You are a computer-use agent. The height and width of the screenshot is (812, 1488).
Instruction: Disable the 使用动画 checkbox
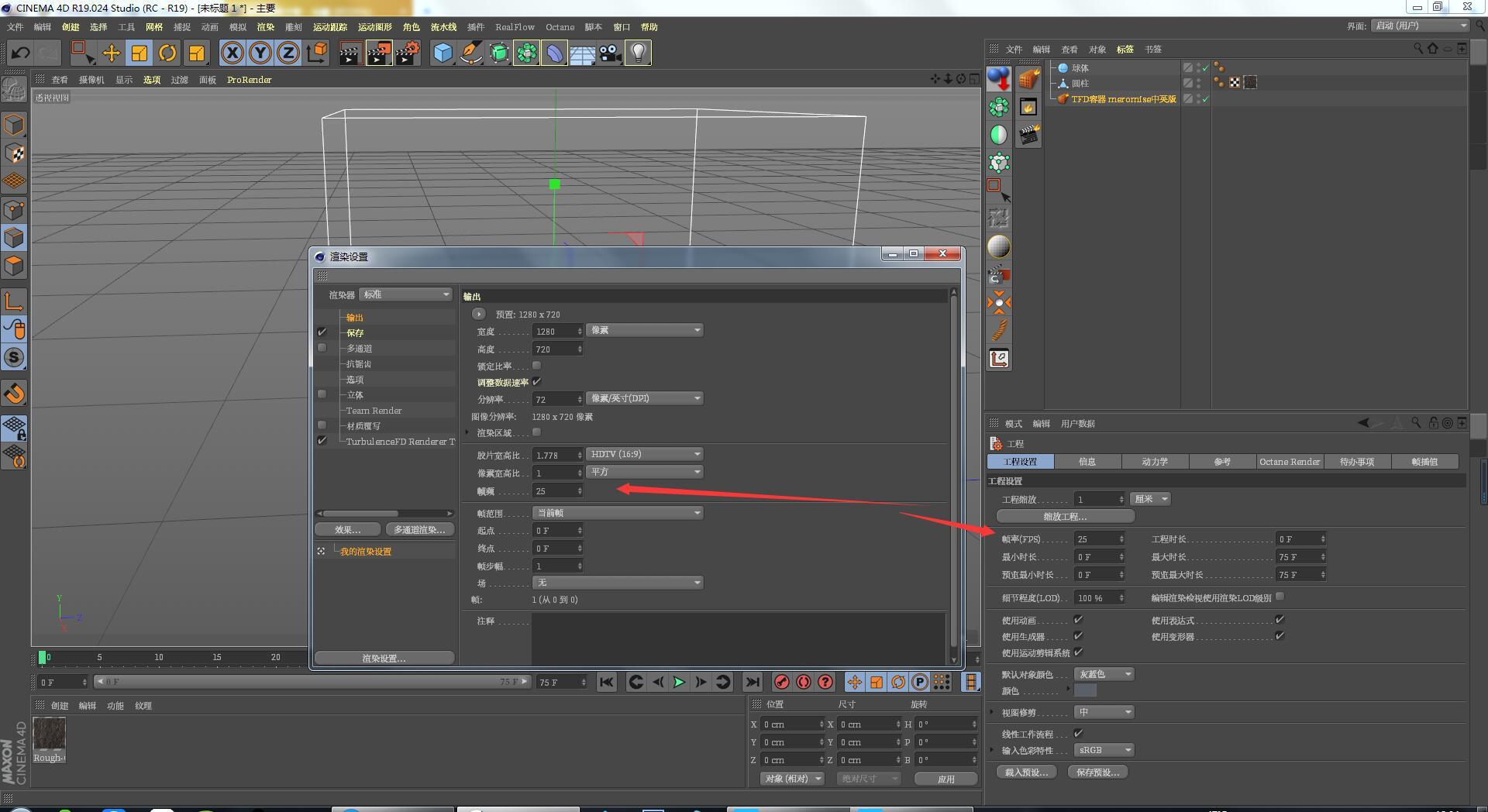[1078, 620]
